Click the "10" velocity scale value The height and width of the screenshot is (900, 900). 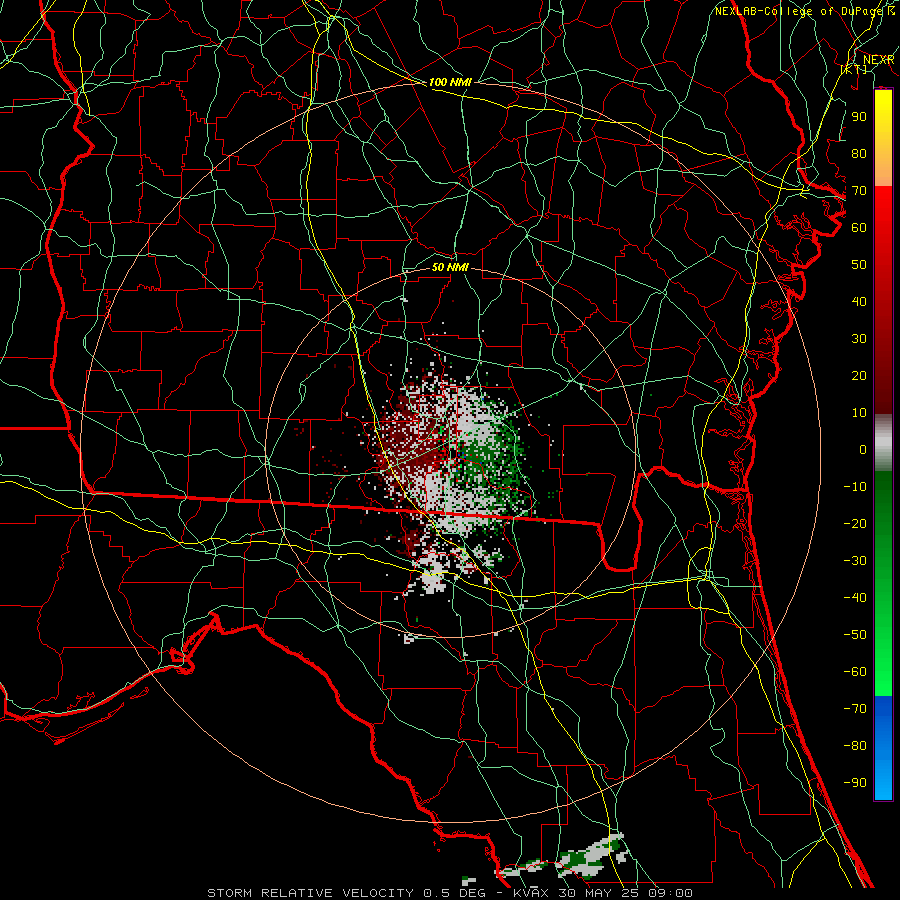859,413
